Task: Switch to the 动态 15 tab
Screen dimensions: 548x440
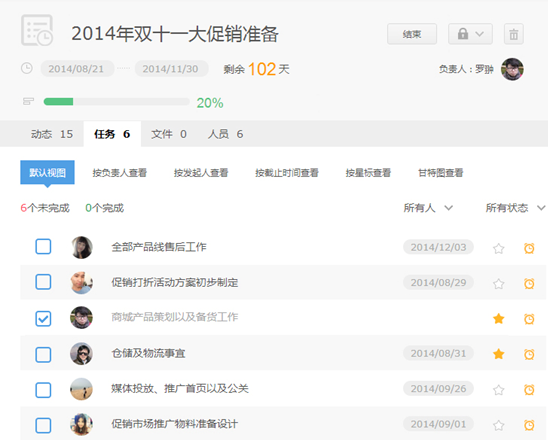Action: [52, 134]
